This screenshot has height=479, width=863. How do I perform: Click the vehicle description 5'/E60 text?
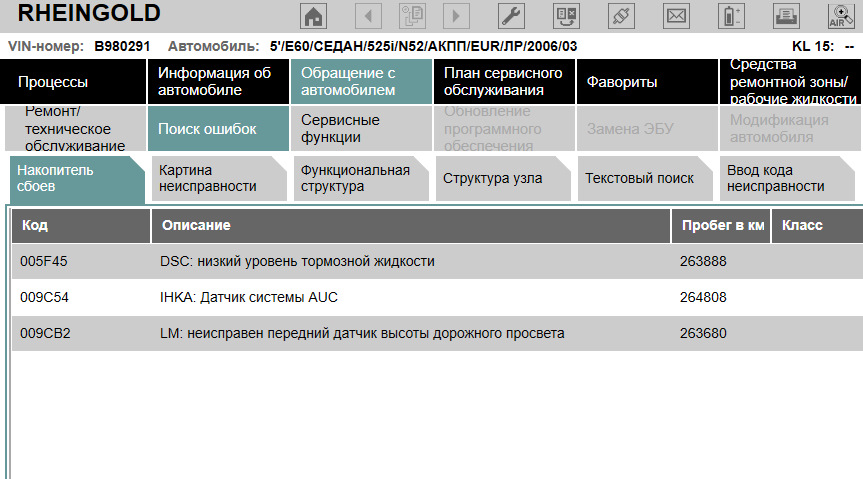(x=423, y=46)
